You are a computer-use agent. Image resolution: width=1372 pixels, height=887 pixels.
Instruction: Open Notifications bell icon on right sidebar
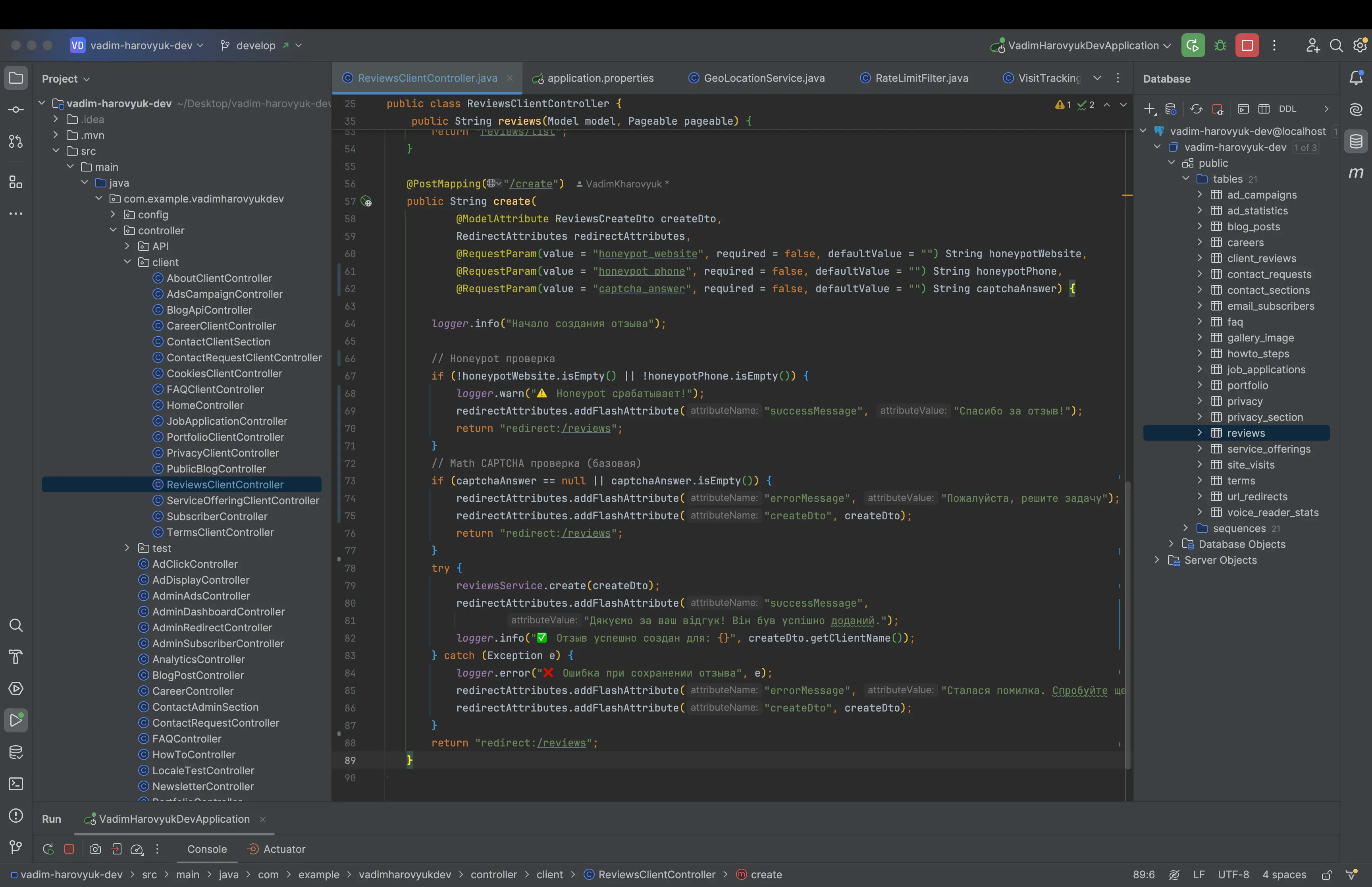[1356, 78]
